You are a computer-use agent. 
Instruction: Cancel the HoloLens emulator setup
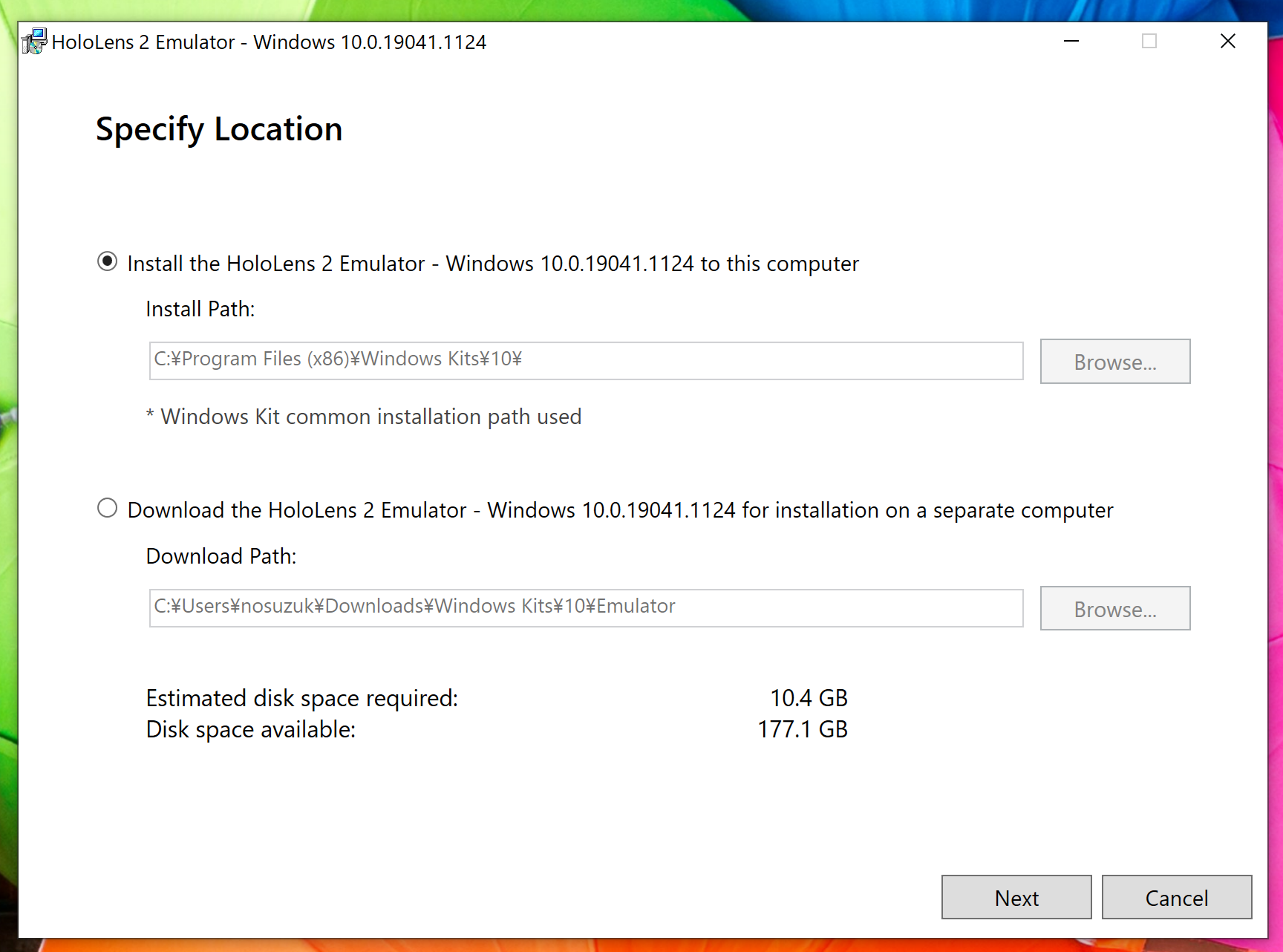click(1176, 898)
